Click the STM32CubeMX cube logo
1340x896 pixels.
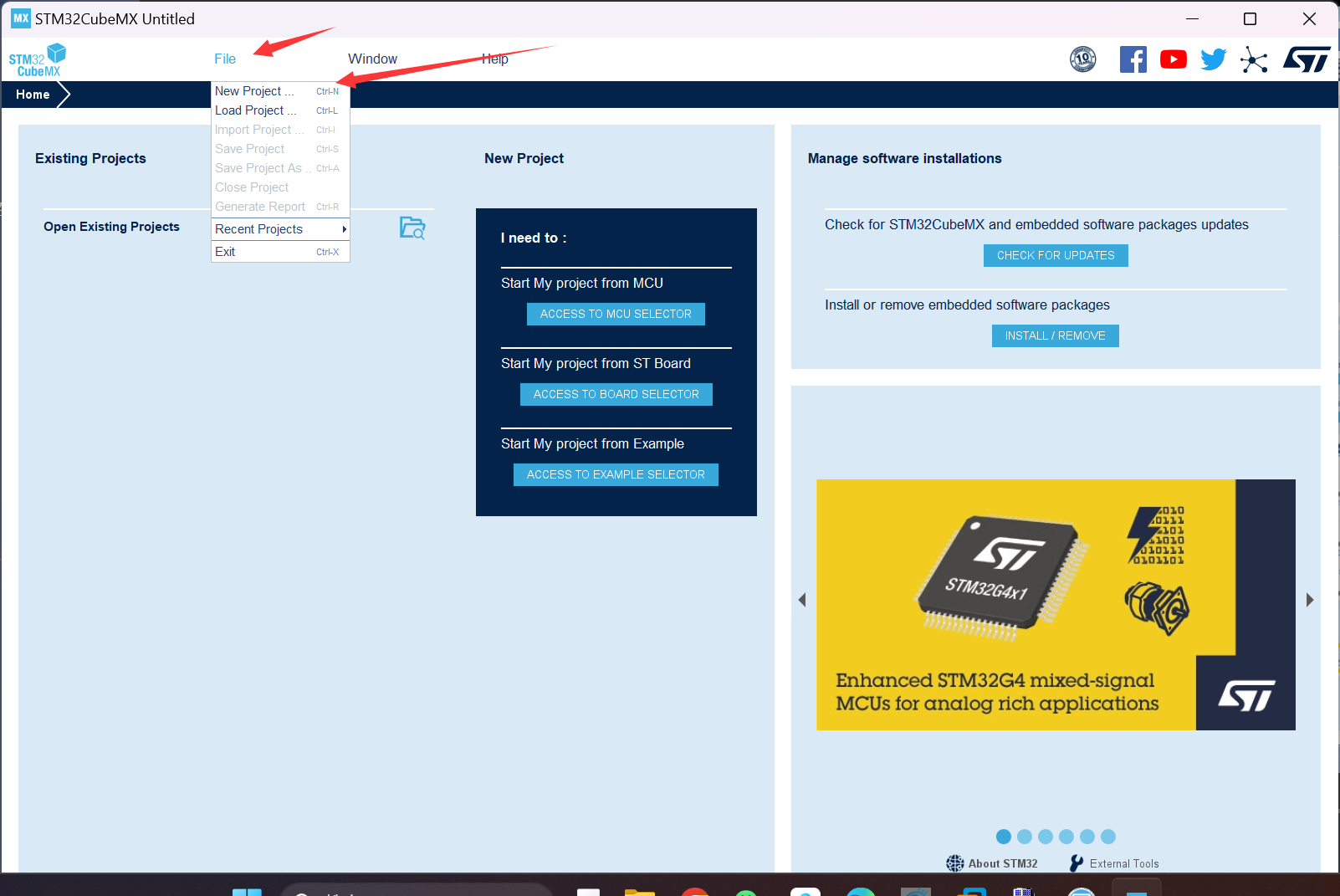(x=38, y=60)
